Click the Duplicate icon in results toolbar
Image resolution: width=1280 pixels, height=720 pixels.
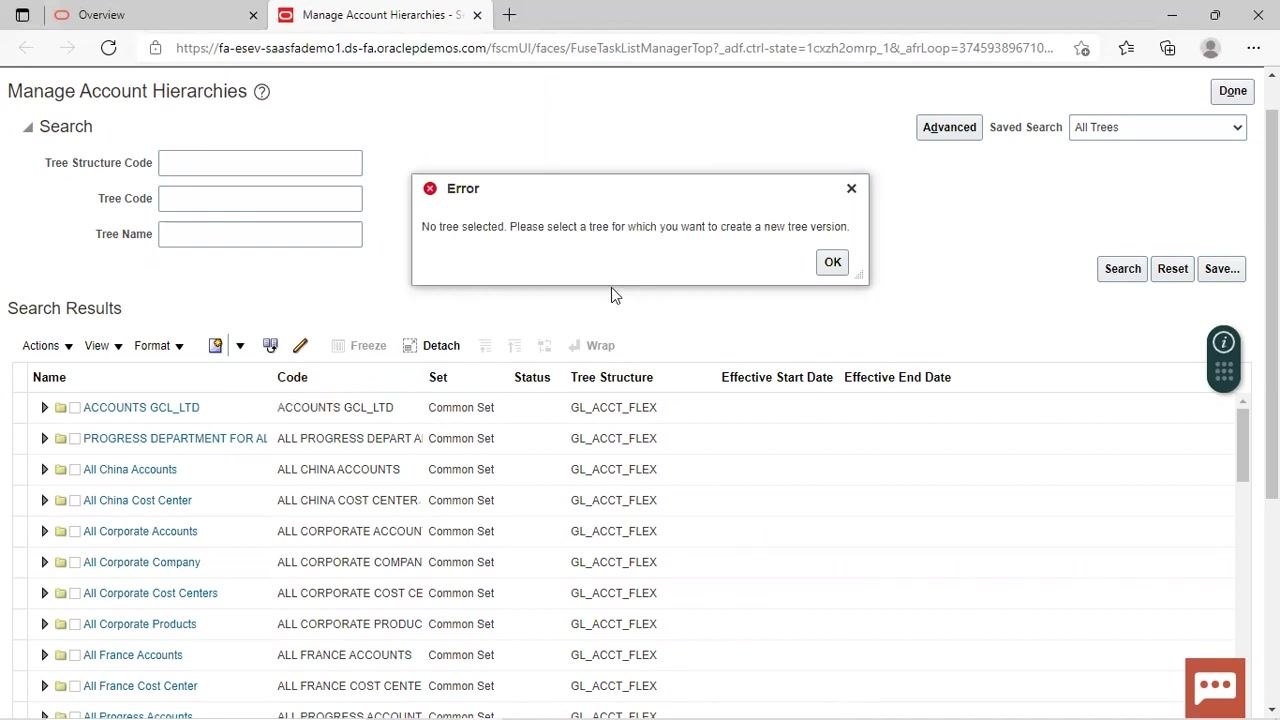tap(270, 345)
